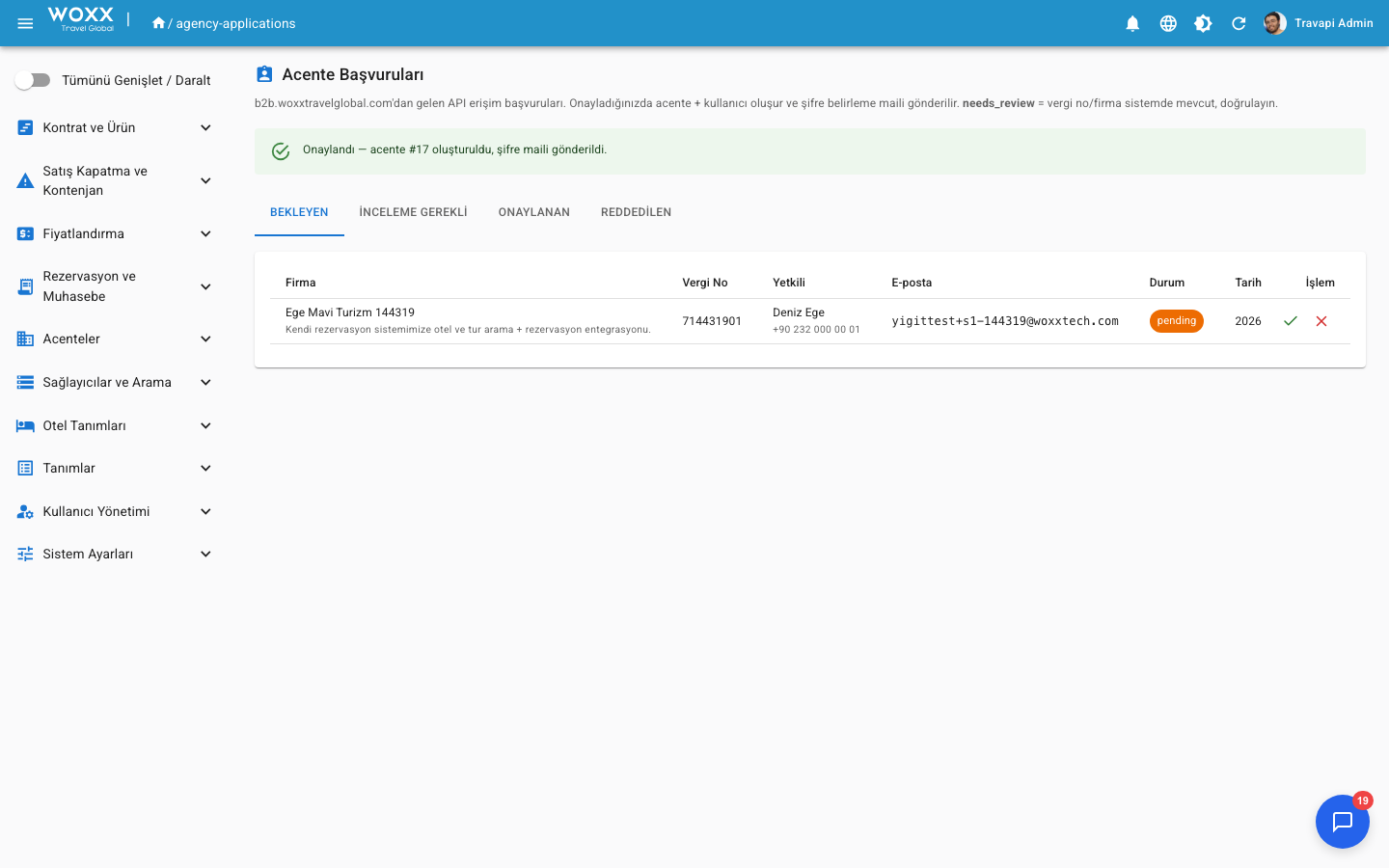Click the applicant e-mail address
Viewport: 1389px width, 868px height.
click(1005, 321)
